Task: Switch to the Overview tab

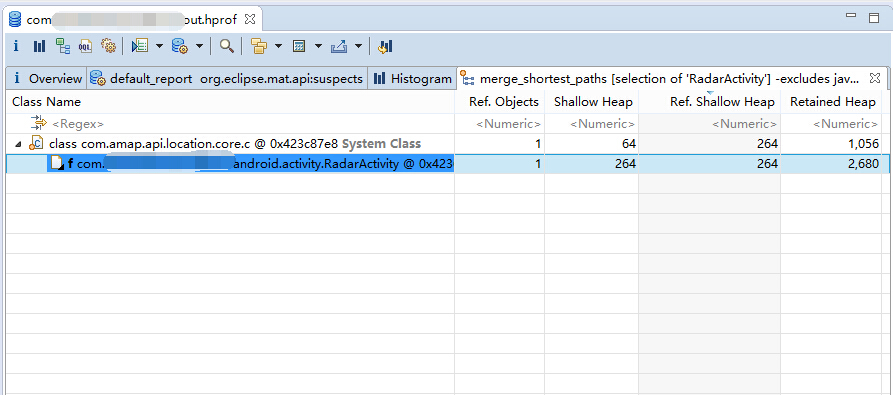Action: [47, 79]
